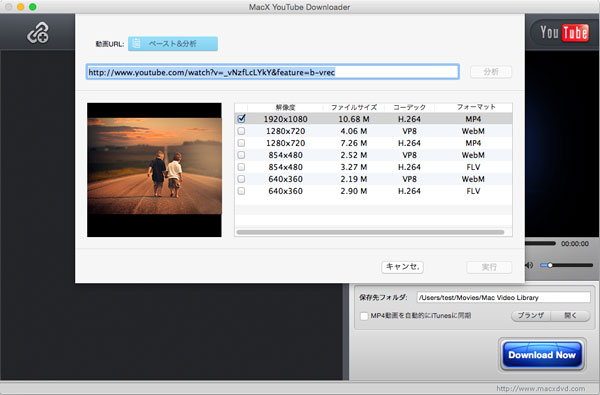Select the 3.27 M file size cell

coord(354,167)
